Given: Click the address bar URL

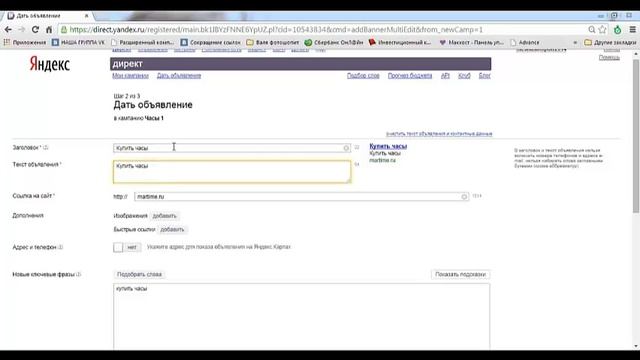Looking at the screenshot, I should (276, 30).
